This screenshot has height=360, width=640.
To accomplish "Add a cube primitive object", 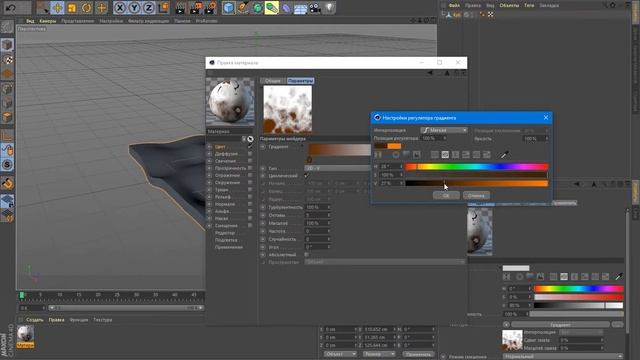I will pos(229,8).
